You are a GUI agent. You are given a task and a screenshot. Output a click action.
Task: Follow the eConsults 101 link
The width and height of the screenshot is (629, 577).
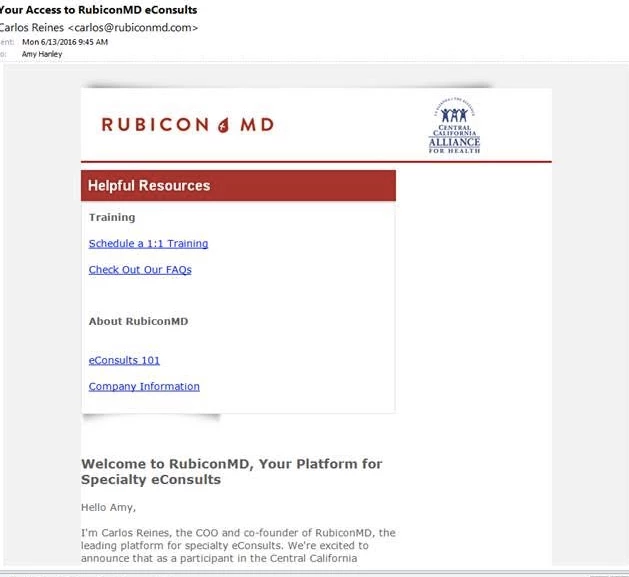[x=124, y=360]
